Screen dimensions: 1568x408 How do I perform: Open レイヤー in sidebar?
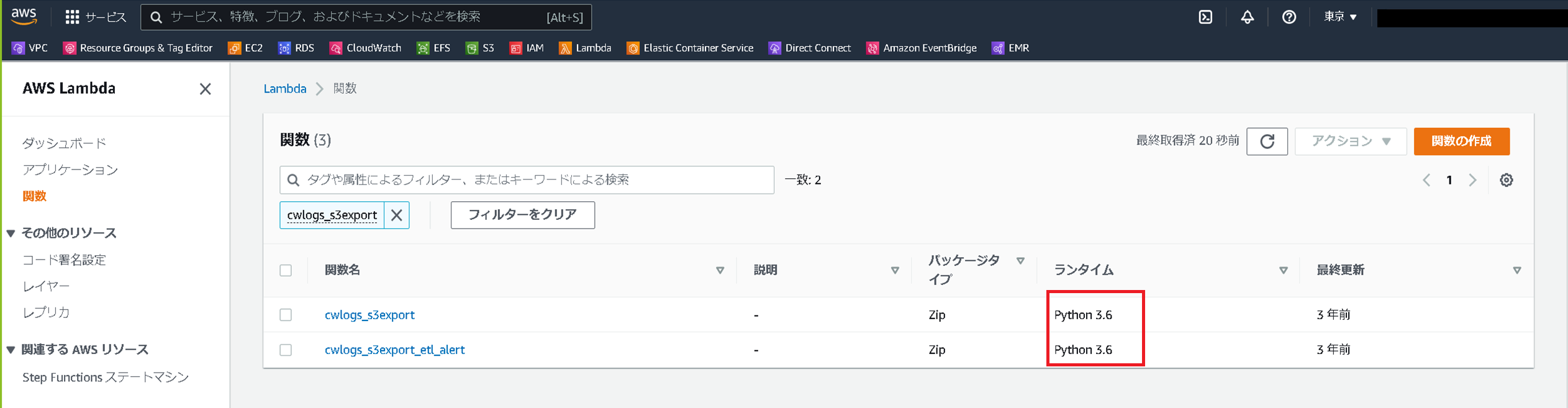click(x=46, y=286)
